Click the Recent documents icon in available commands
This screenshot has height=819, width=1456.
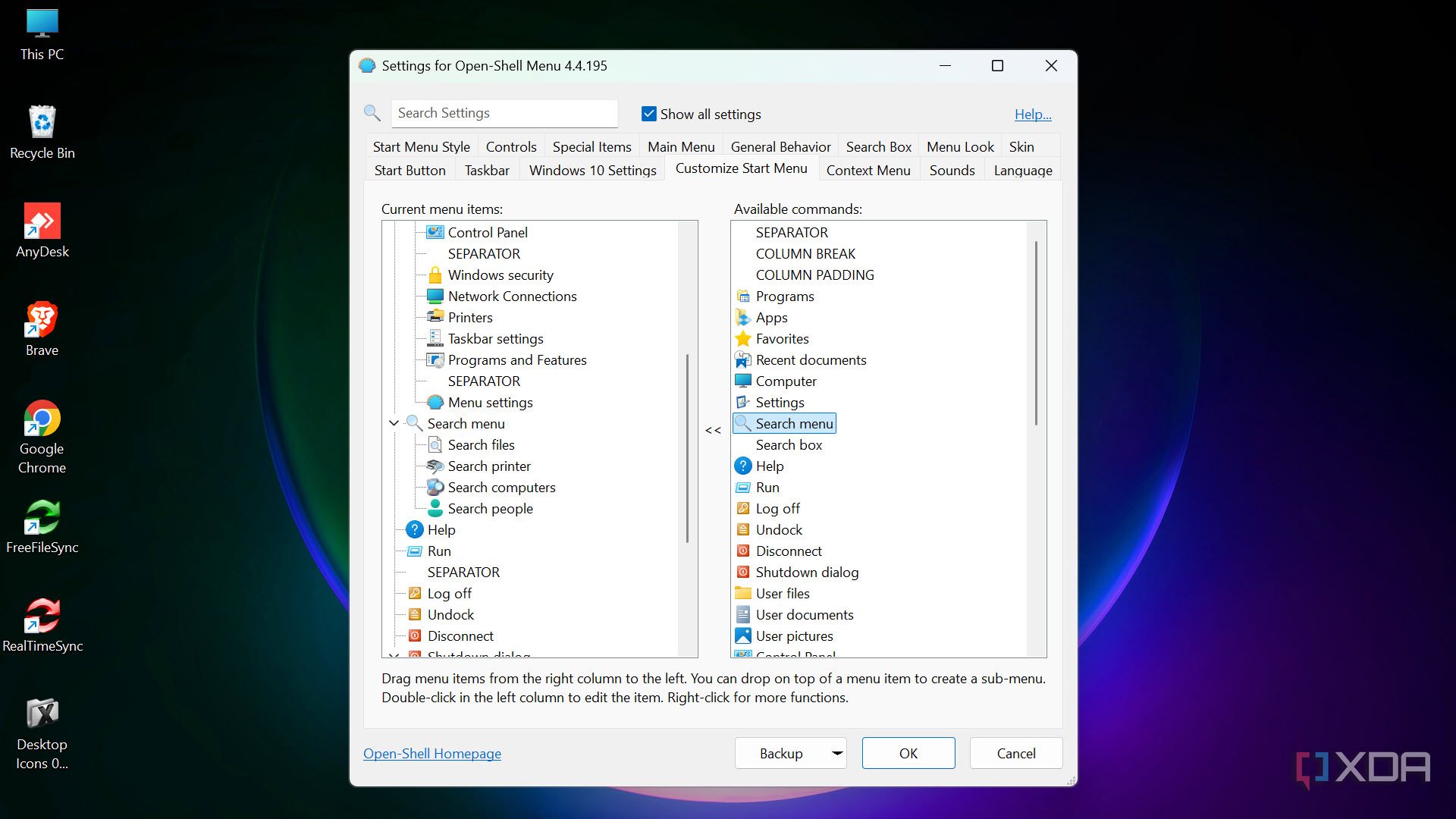(743, 359)
